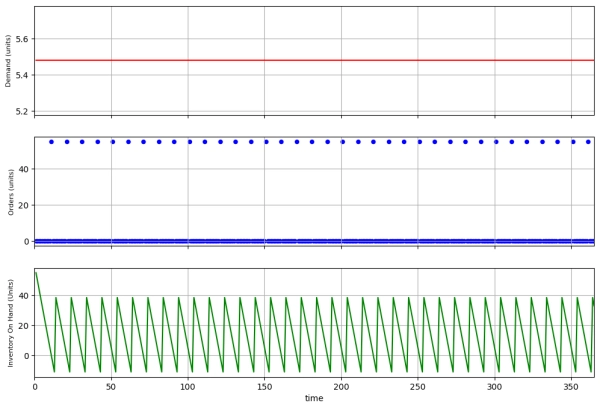600x409 pixels.
Task: Click the last blue order dot on right
Action: click(588, 142)
